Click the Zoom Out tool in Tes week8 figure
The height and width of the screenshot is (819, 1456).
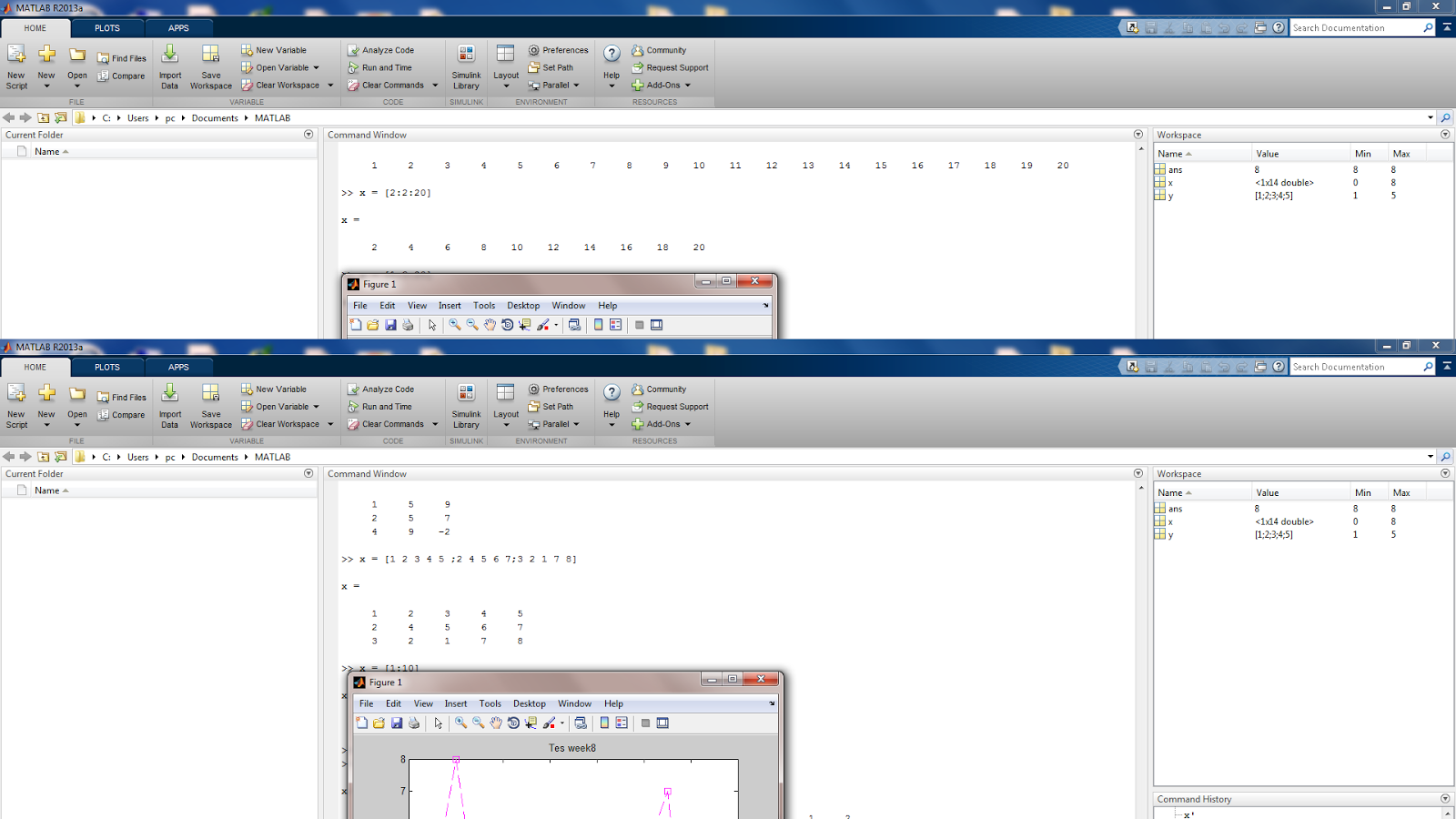(479, 723)
